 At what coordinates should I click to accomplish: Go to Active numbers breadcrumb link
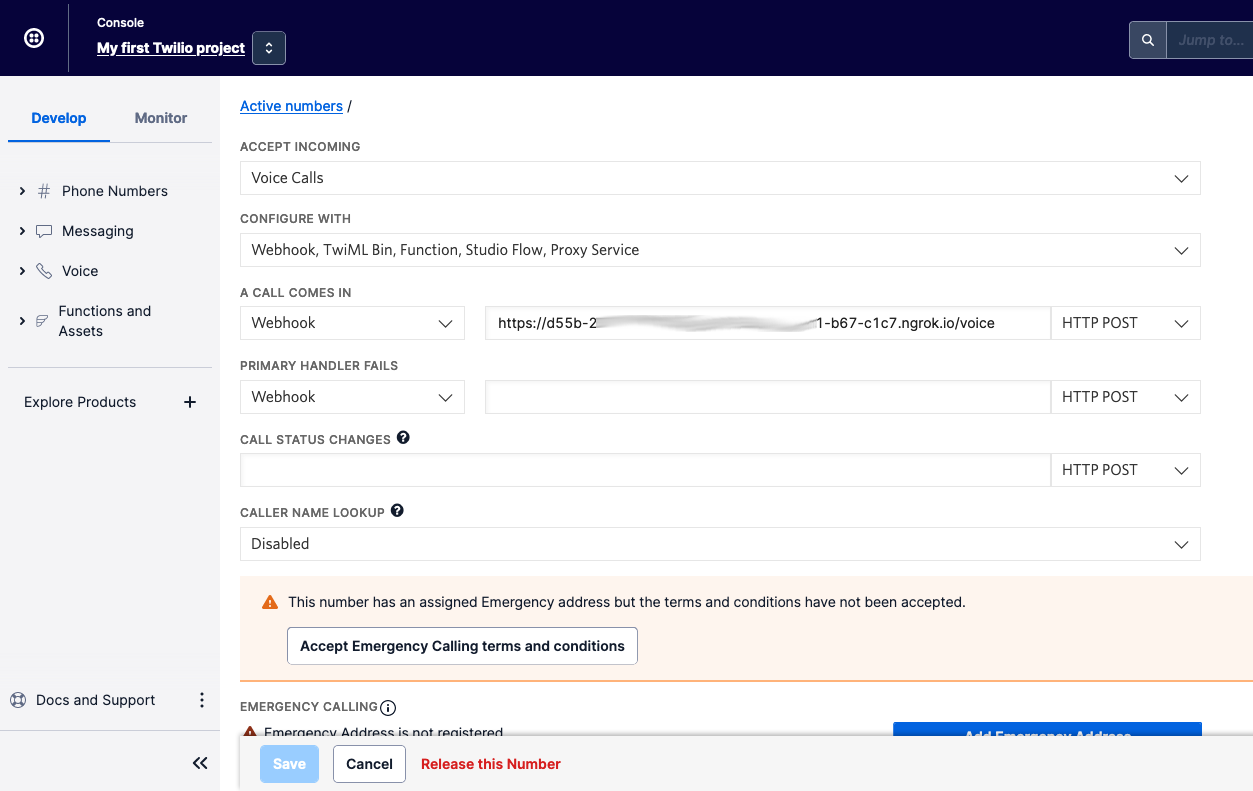(x=291, y=106)
